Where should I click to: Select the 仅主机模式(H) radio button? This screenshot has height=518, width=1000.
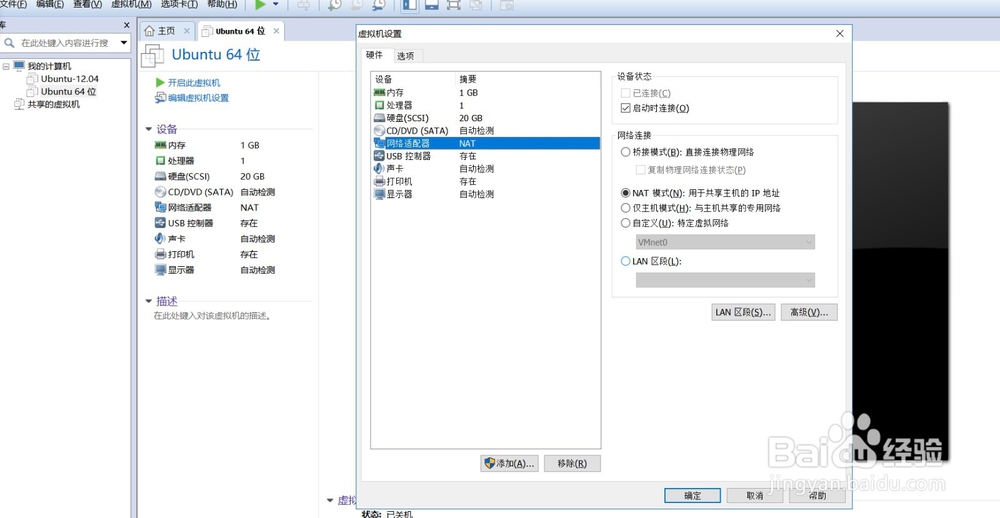tap(626, 208)
